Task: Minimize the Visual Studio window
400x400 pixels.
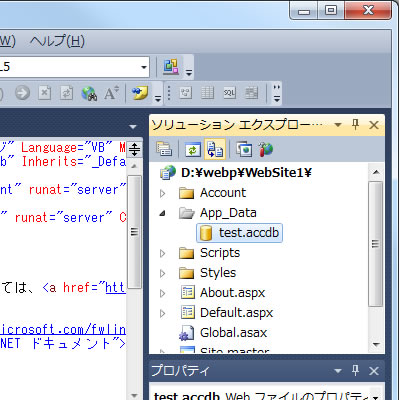Action: pyautogui.click(x=304, y=12)
